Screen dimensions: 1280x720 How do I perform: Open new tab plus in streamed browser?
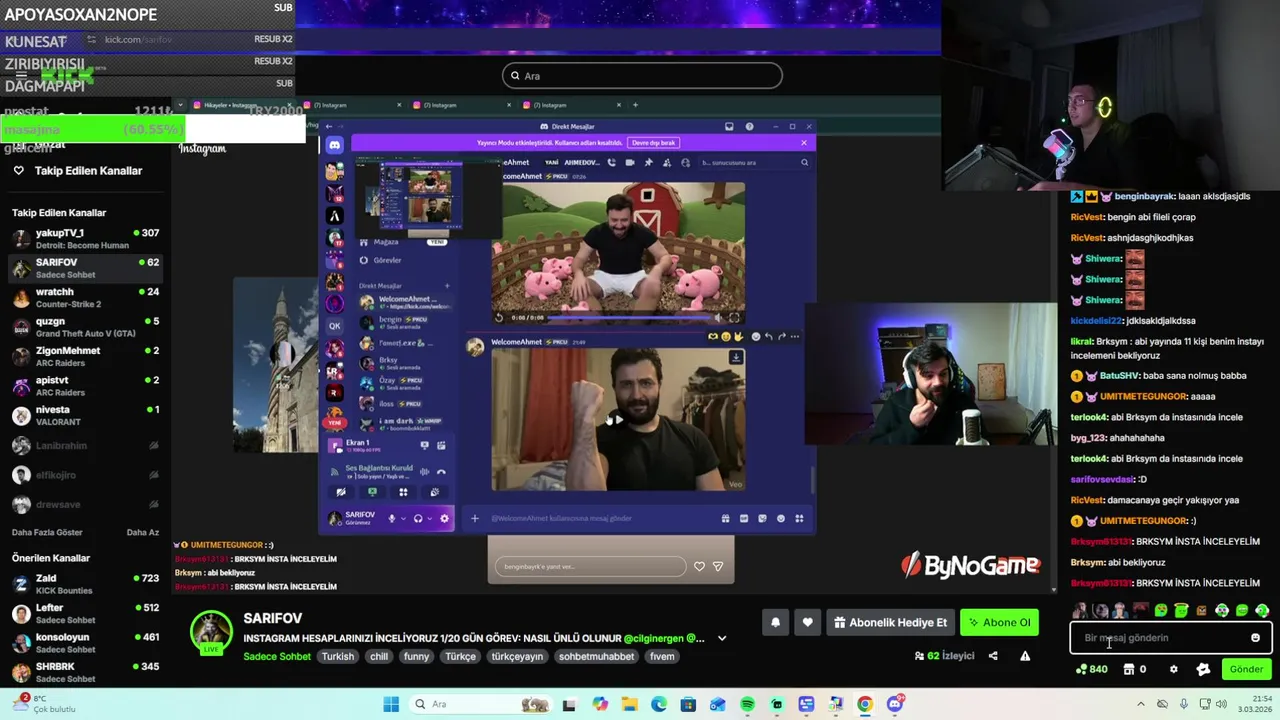634,105
